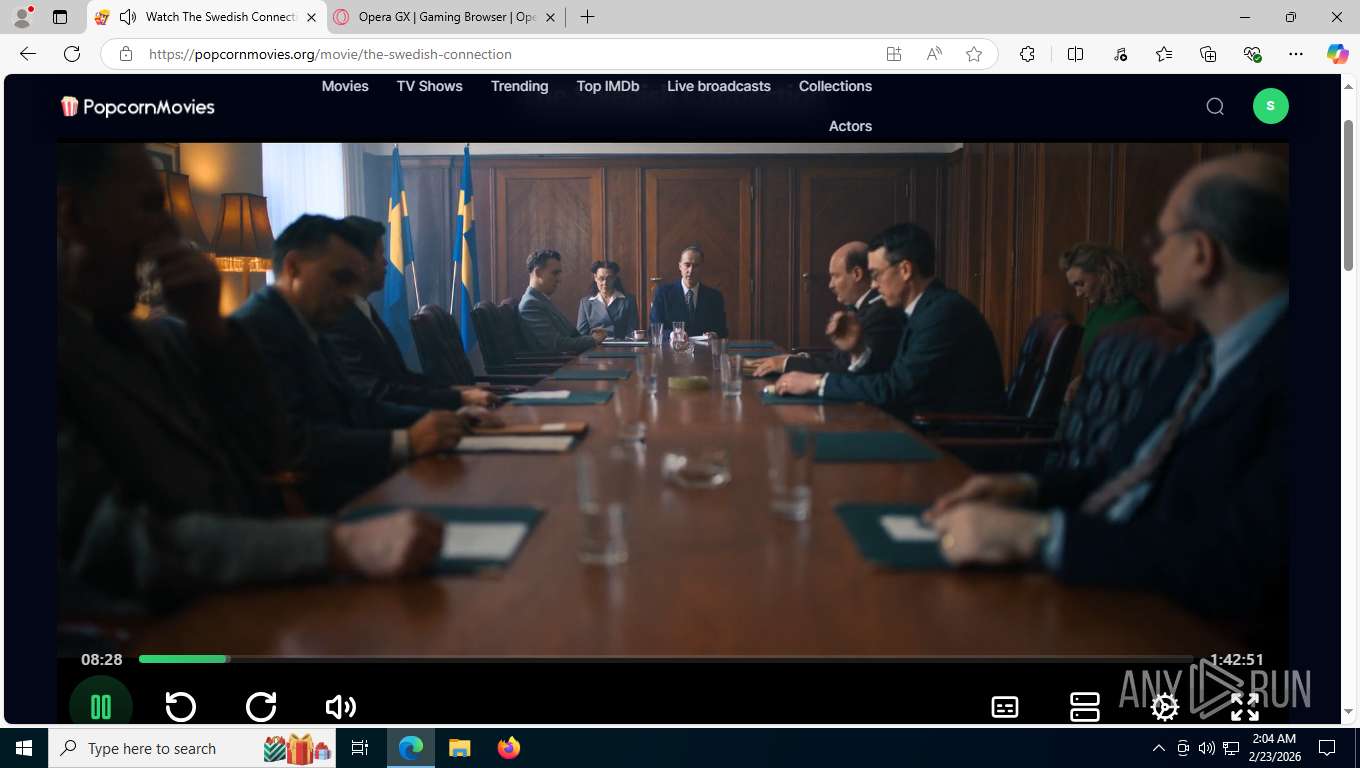1360x768 pixels.
Task: Pause the video with the green pause button
Action: tap(101, 705)
